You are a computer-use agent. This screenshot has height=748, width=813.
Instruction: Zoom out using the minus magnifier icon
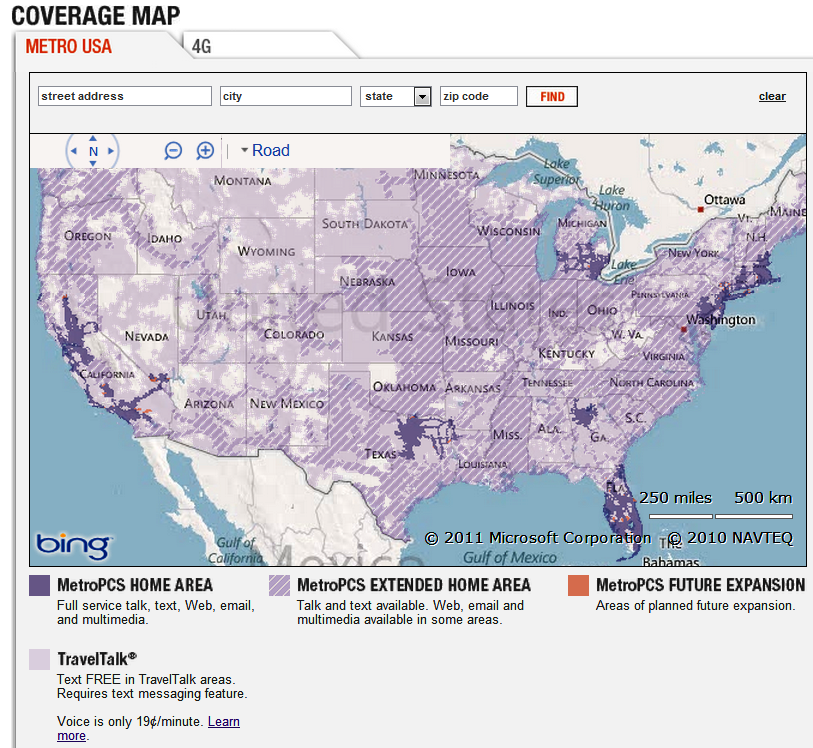173,151
